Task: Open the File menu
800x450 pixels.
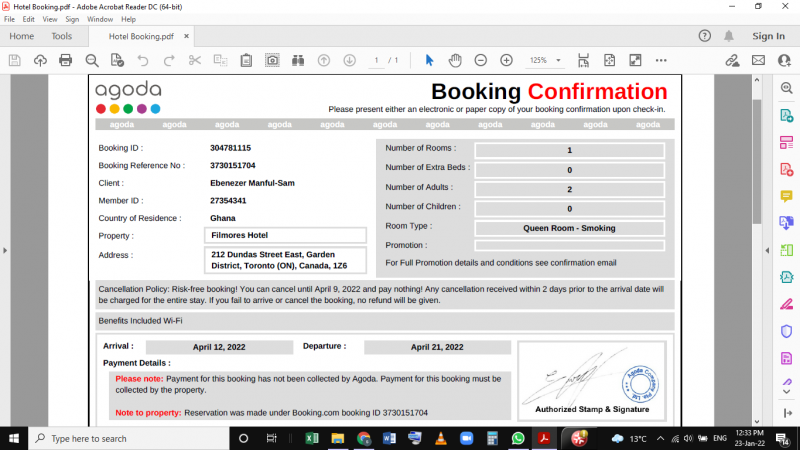Action: (x=9, y=19)
